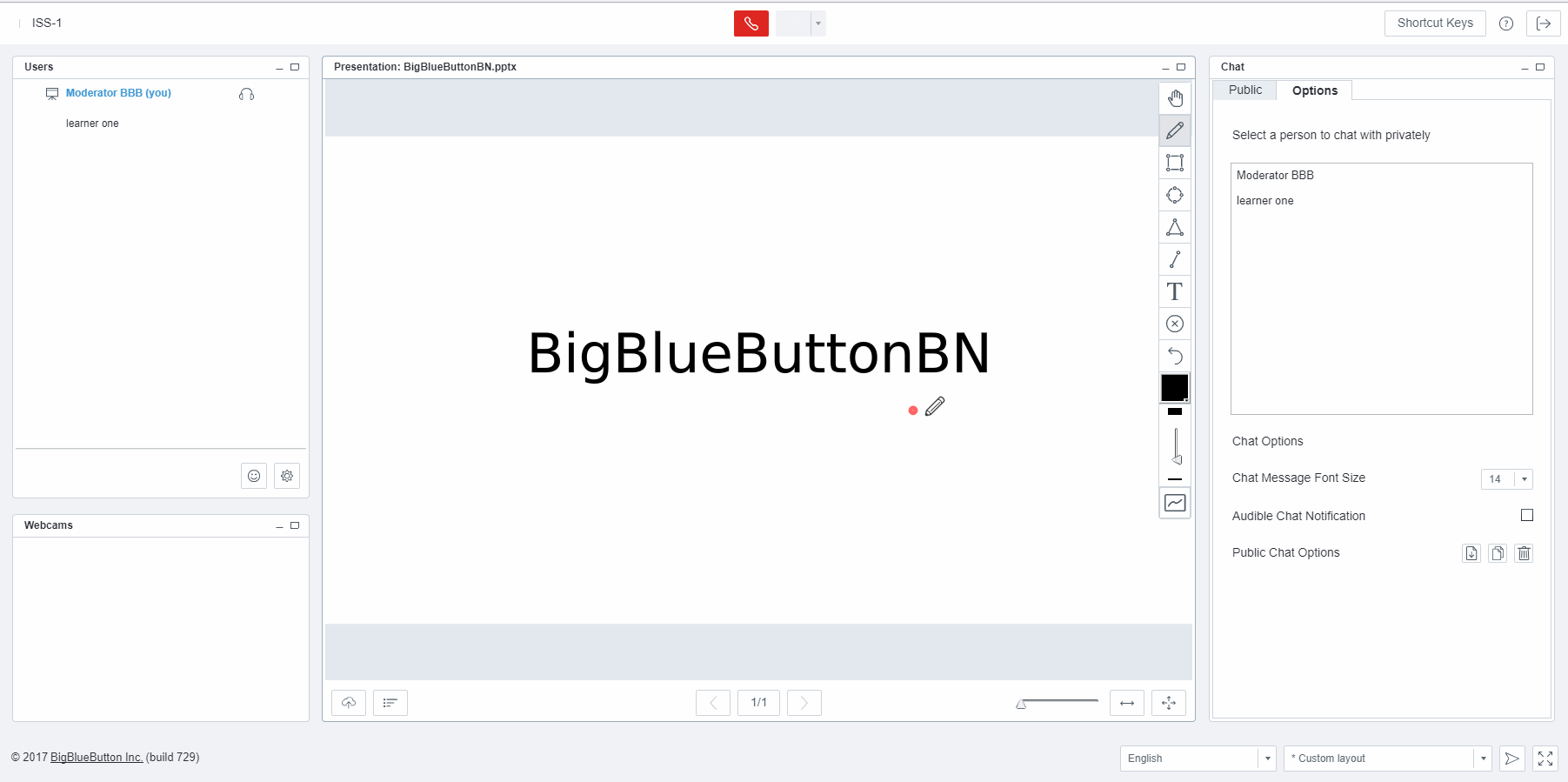Go to next slide
This screenshot has height=782, width=1568.
click(804, 703)
